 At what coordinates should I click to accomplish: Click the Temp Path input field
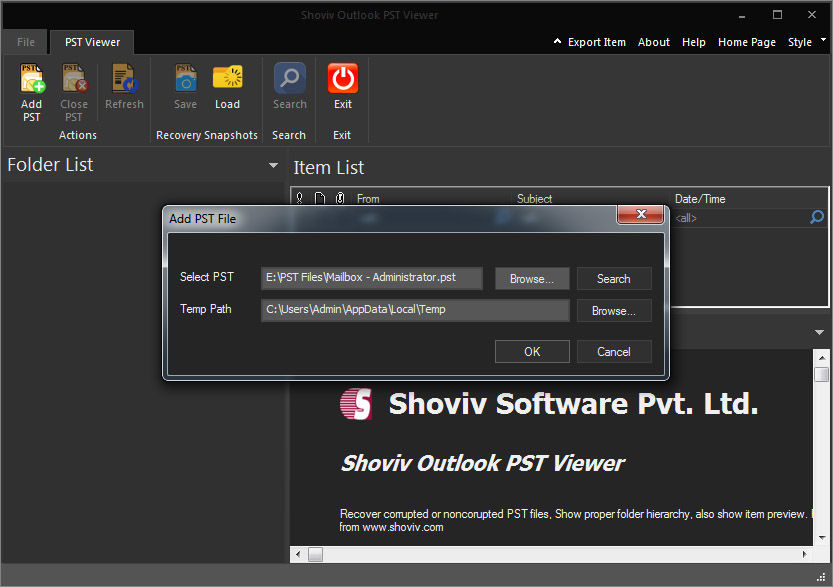(415, 310)
